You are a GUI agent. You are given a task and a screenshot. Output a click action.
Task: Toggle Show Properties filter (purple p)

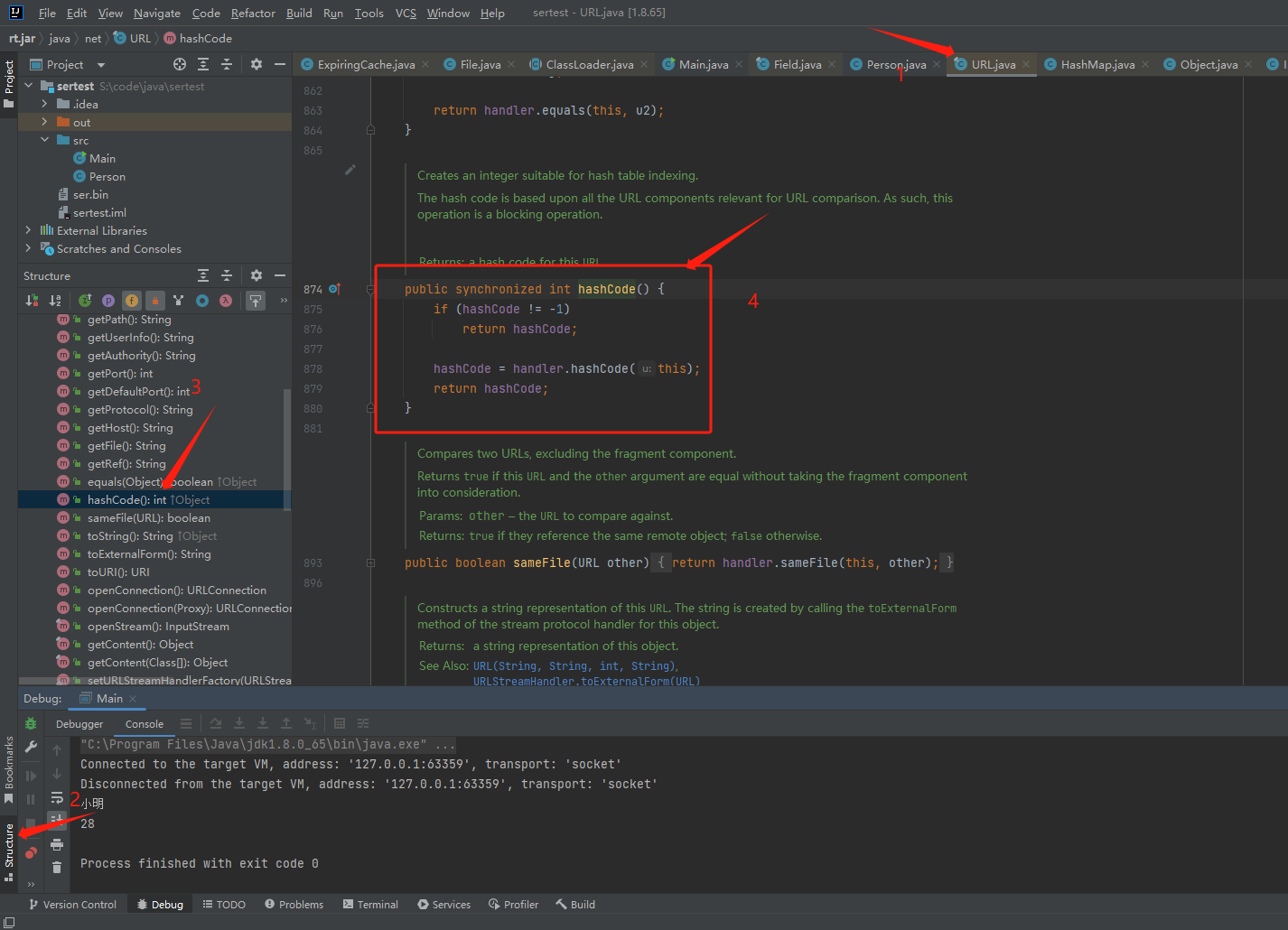108,301
